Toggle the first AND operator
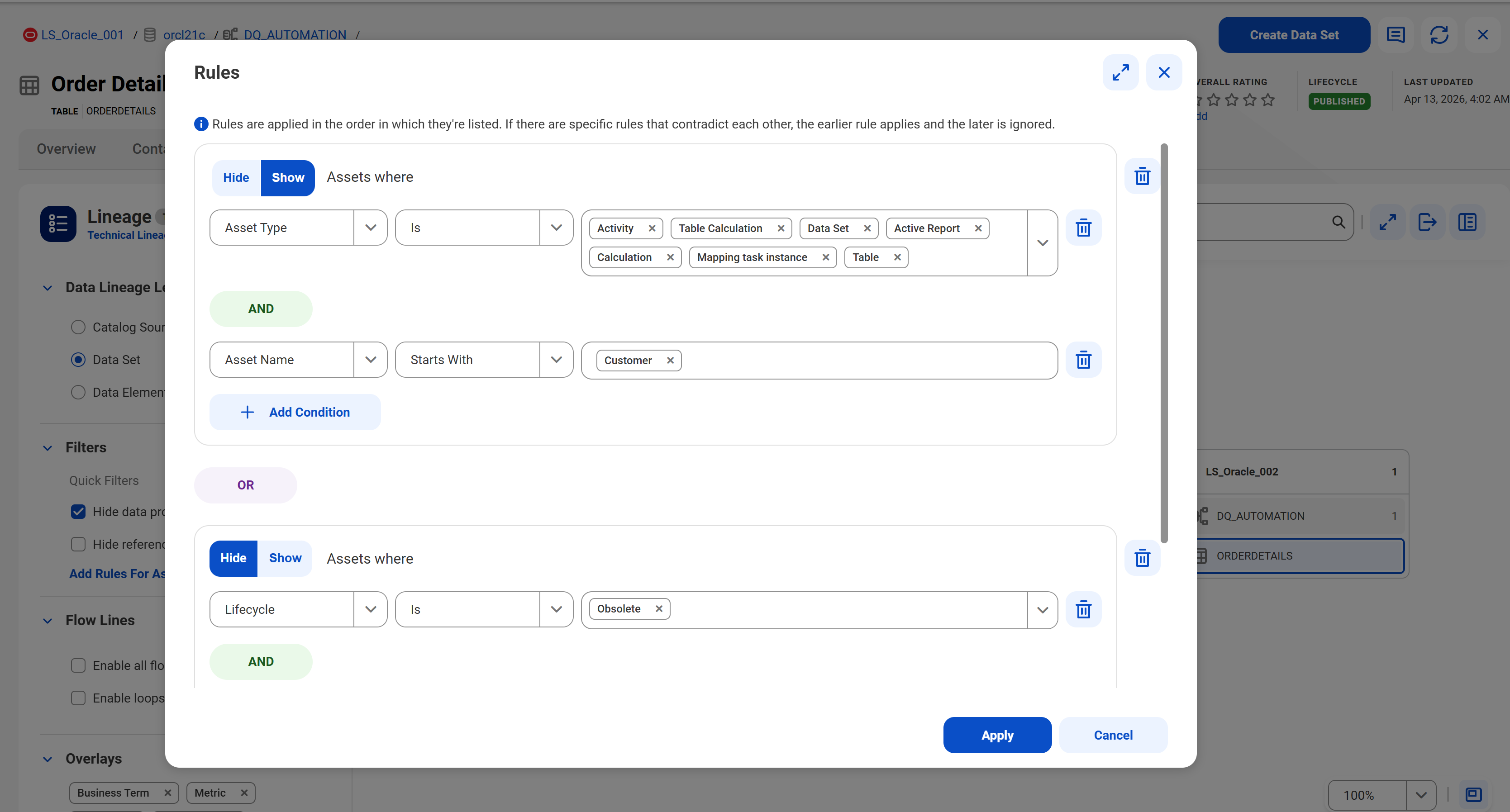1510x812 pixels. (x=261, y=309)
